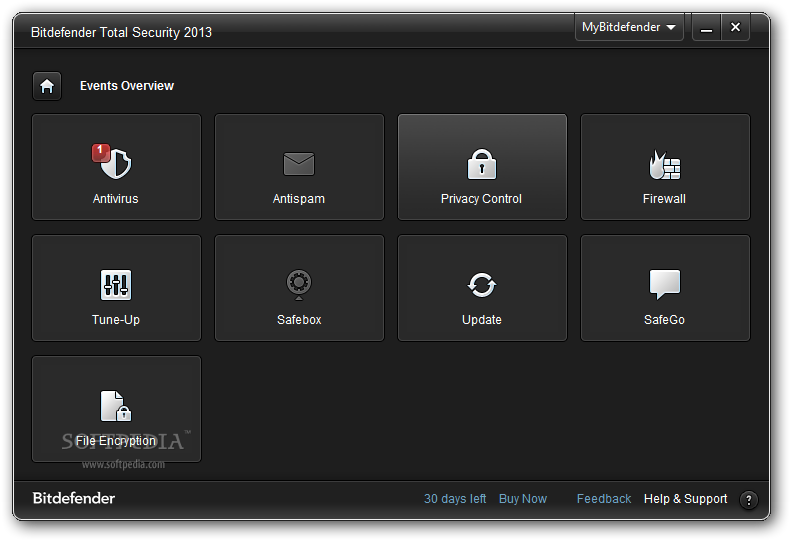Open the Firewall flame-and-bricks tile
Image resolution: width=791 pixels, height=541 pixels.
click(665, 167)
